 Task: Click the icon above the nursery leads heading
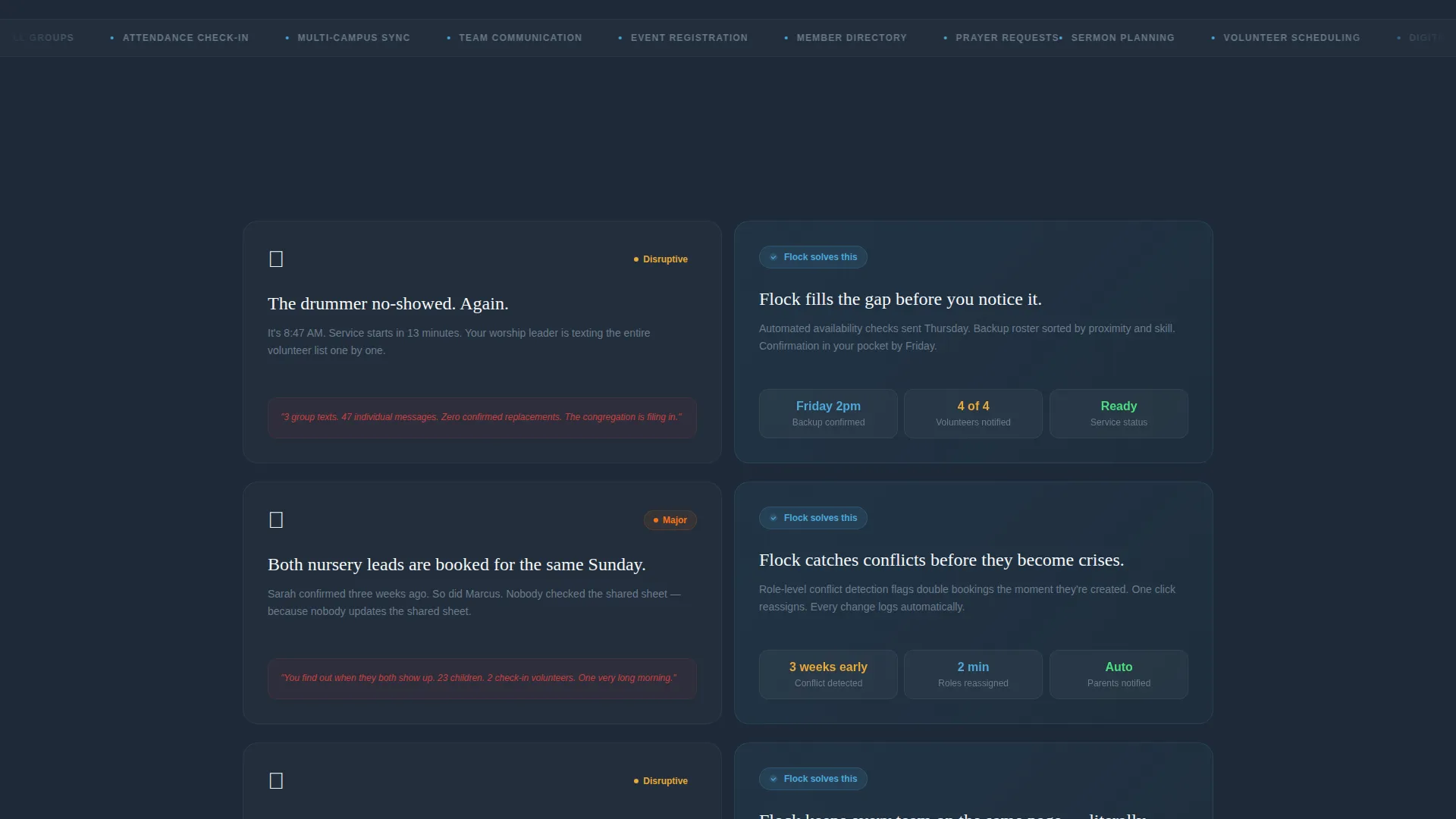(x=276, y=520)
